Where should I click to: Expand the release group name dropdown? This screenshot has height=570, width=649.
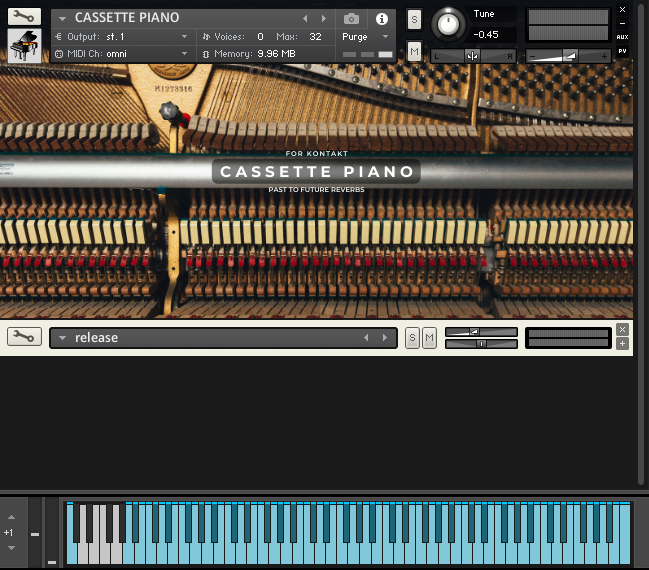click(x=62, y=338)
